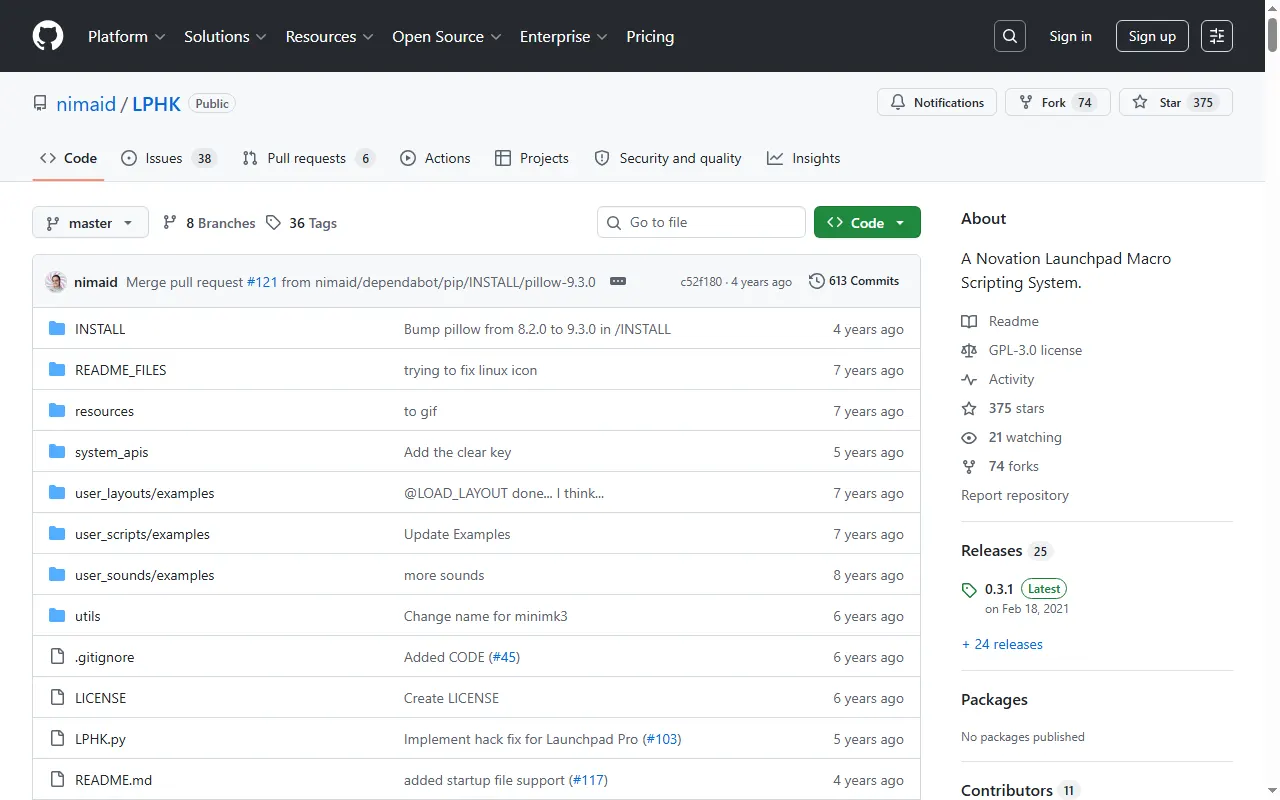Open the master branch selector dropdown
1280x800 pixels.
click(x=90, y=222)
